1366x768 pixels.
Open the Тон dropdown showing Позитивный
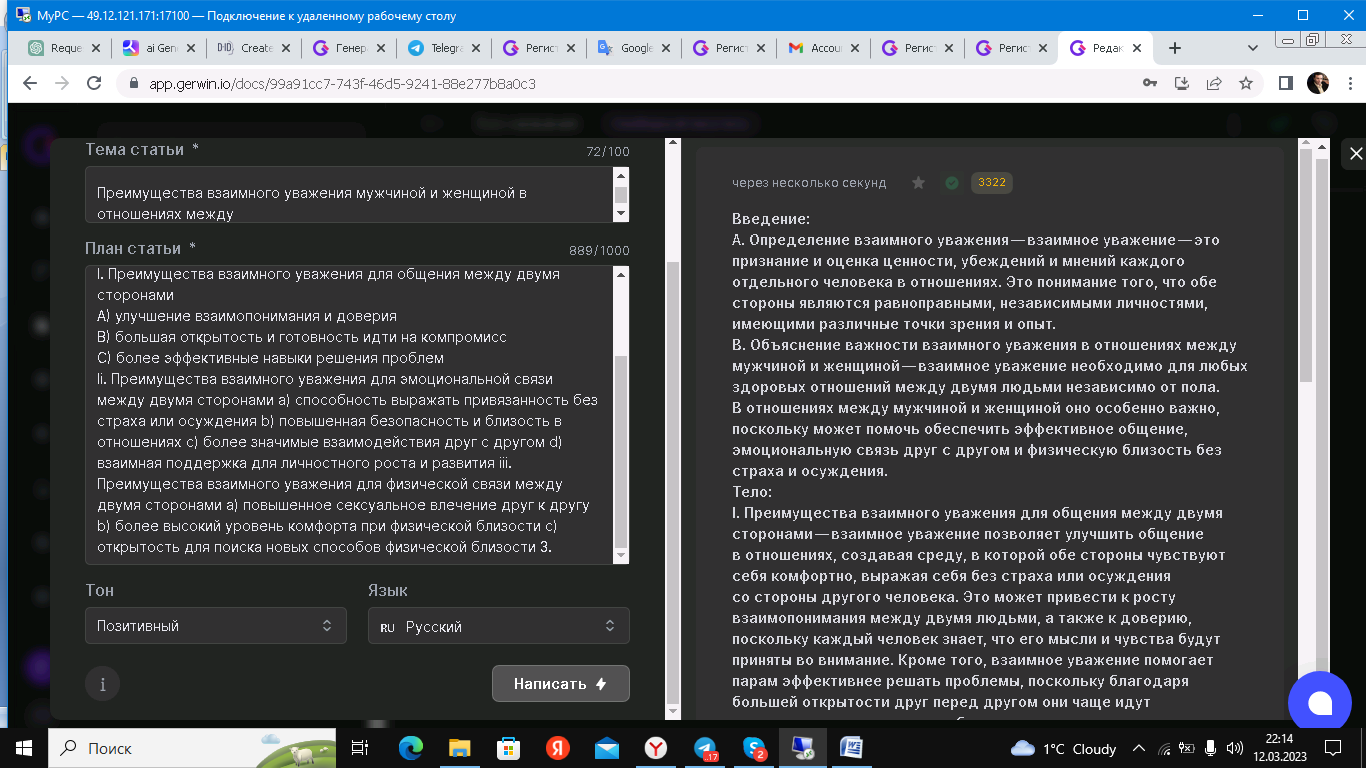[x=215, y=625]
